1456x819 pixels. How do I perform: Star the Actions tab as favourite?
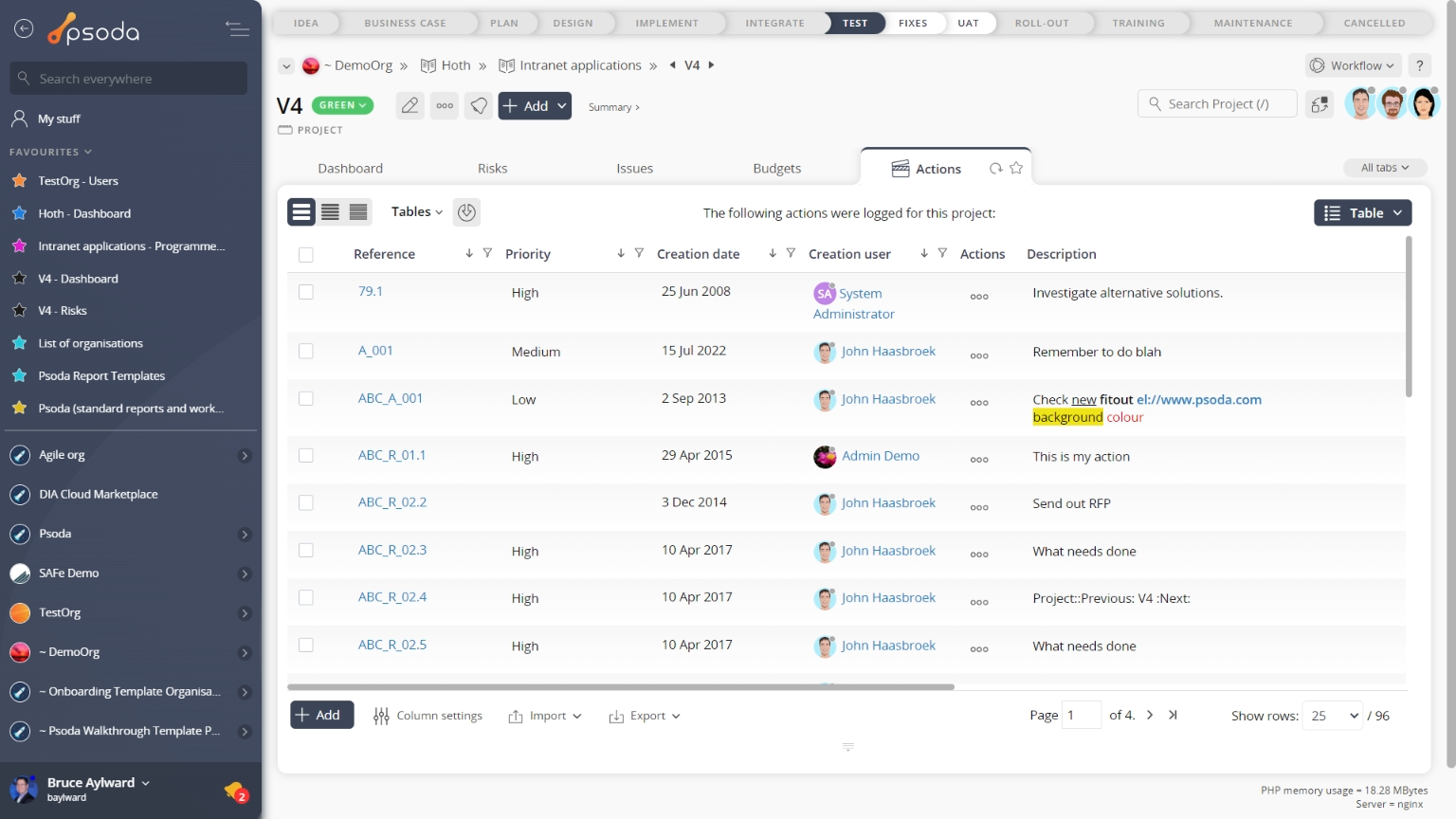pyautogui.click(x=1016, y=169)
